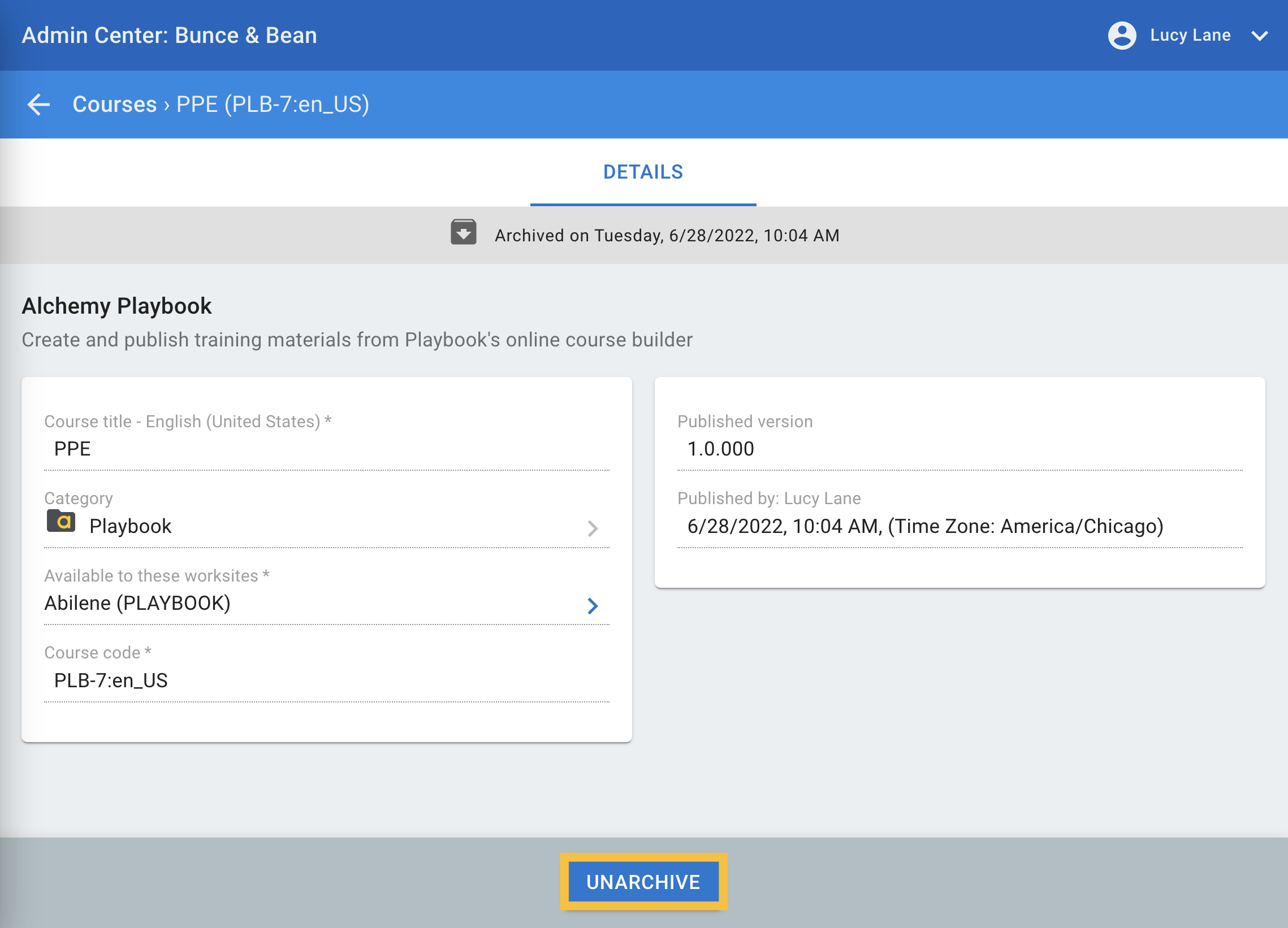Click the Course code field
This screenshot has width=1288, height=928.
click(326, 680)
